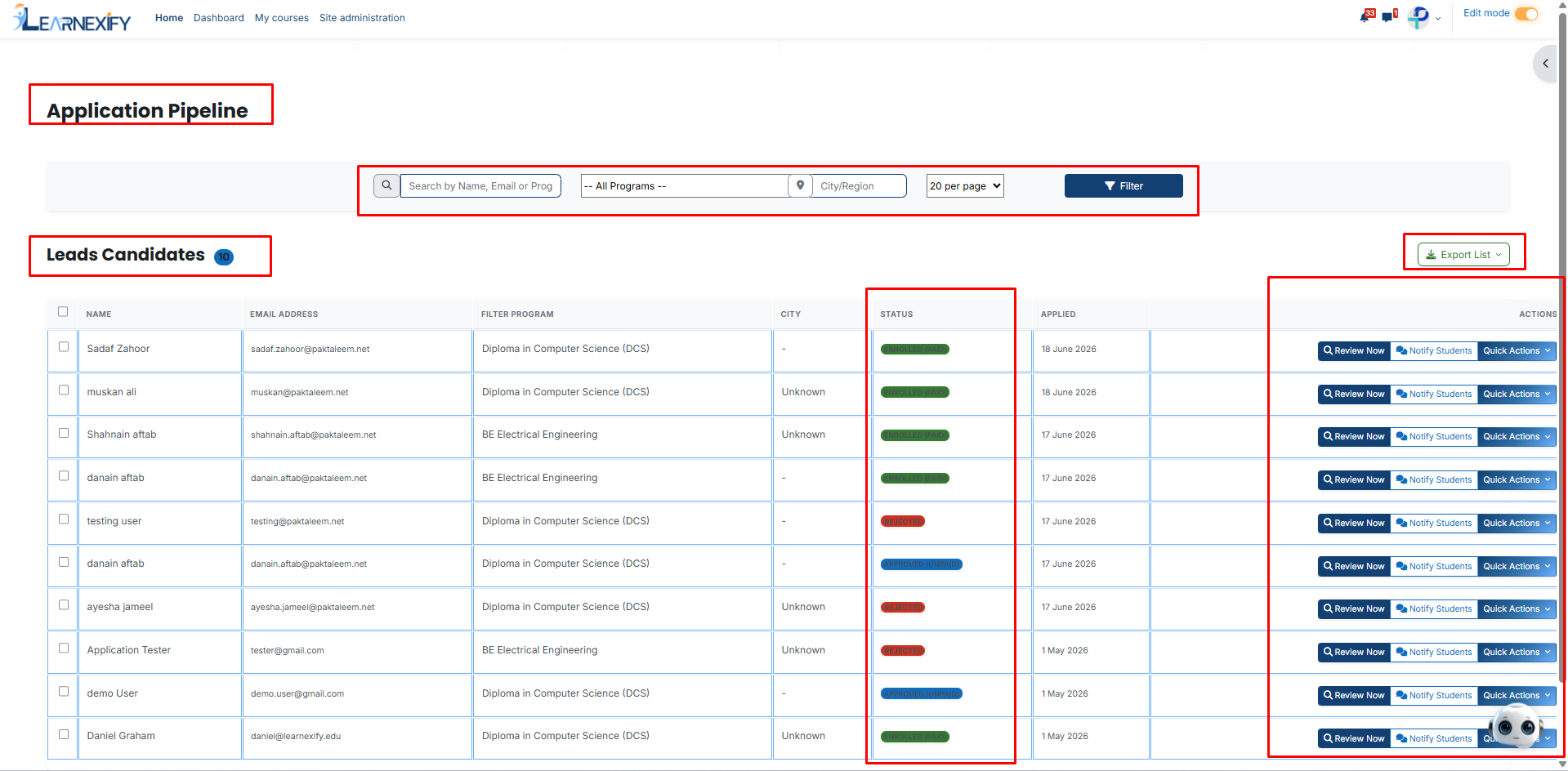Select the Sadaf Zahoor row checkbox
The image size is (1568, 771).
pyautogui.click(x=64, y=346)
